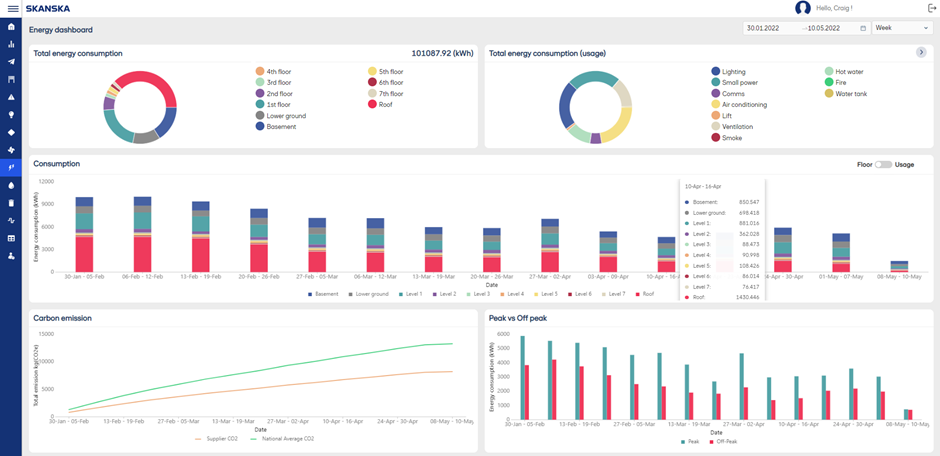The height and width of the screenshot is (456, 940).
Task: Open the hamburger menu
Action: (x=13, y=8)
